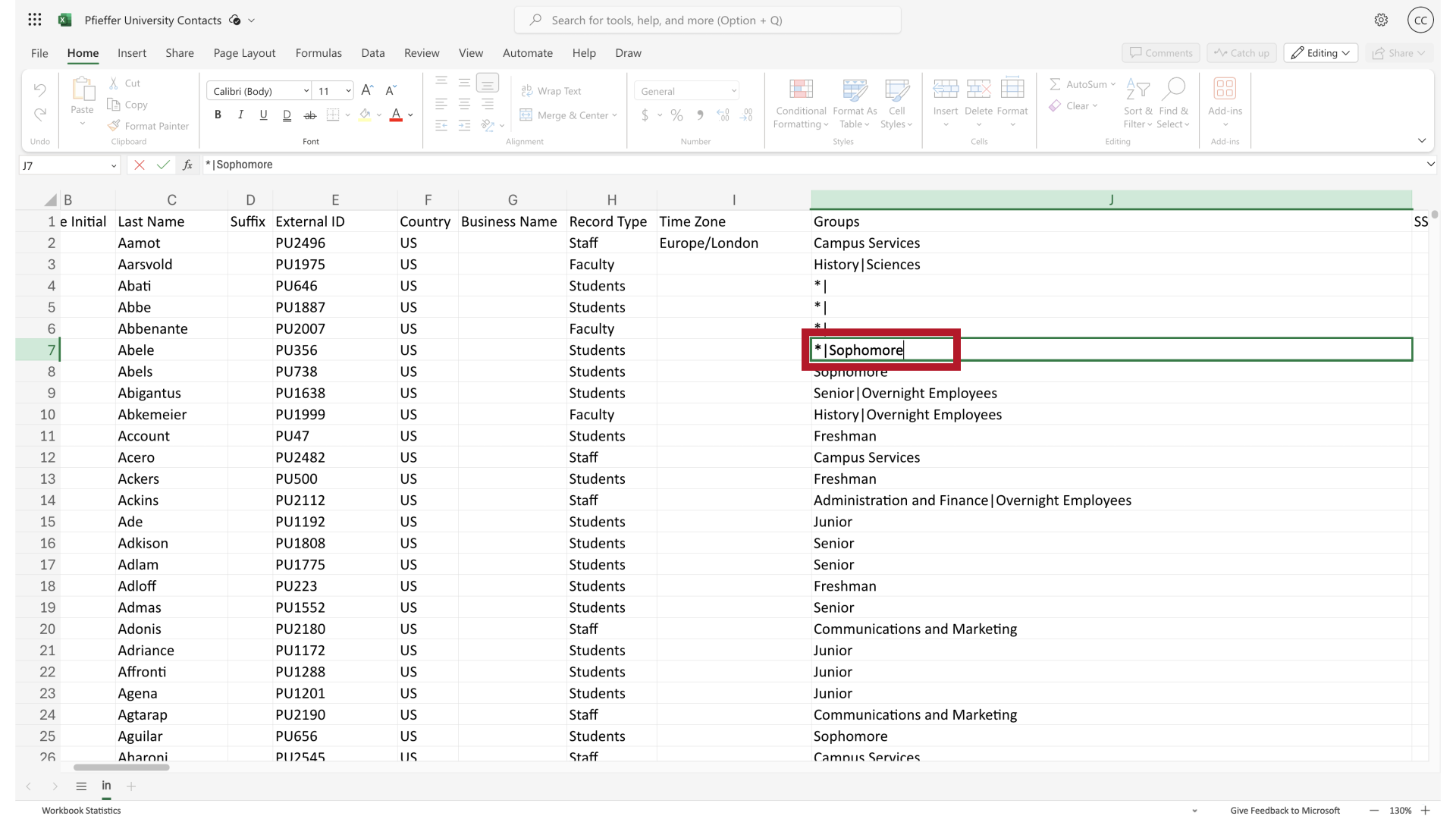Apply underline to the selection
1456x819 pixels.
point(263,115)
